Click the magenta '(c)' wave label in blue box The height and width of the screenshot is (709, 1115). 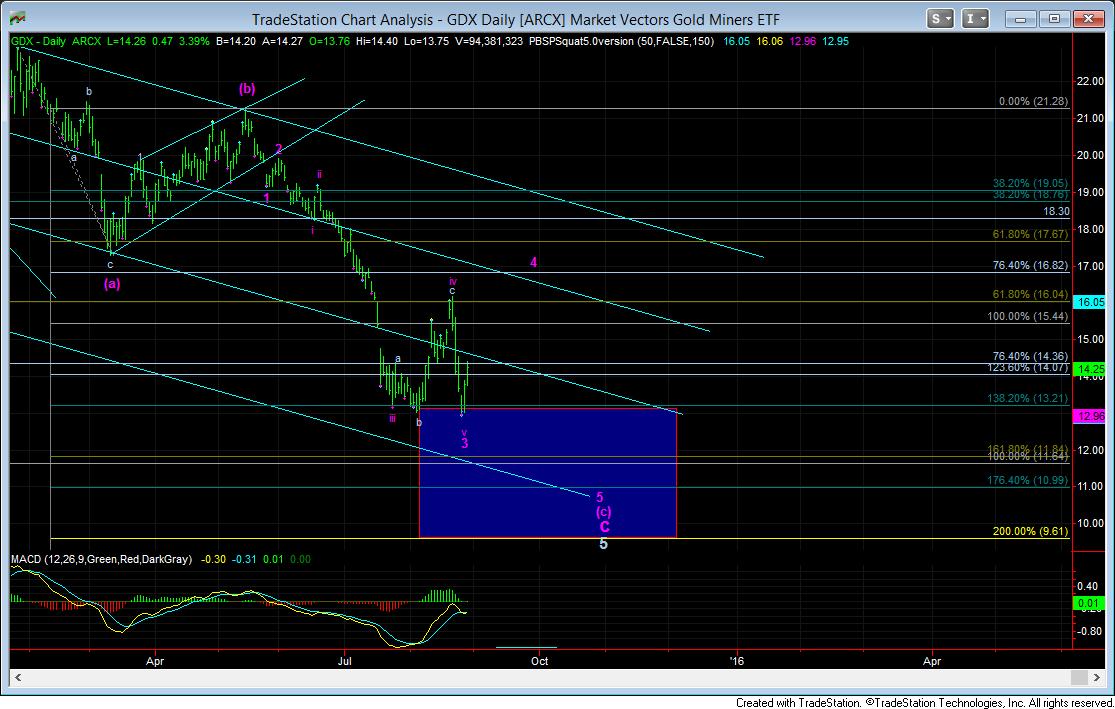pyautogui.click(x=603, y=512)
